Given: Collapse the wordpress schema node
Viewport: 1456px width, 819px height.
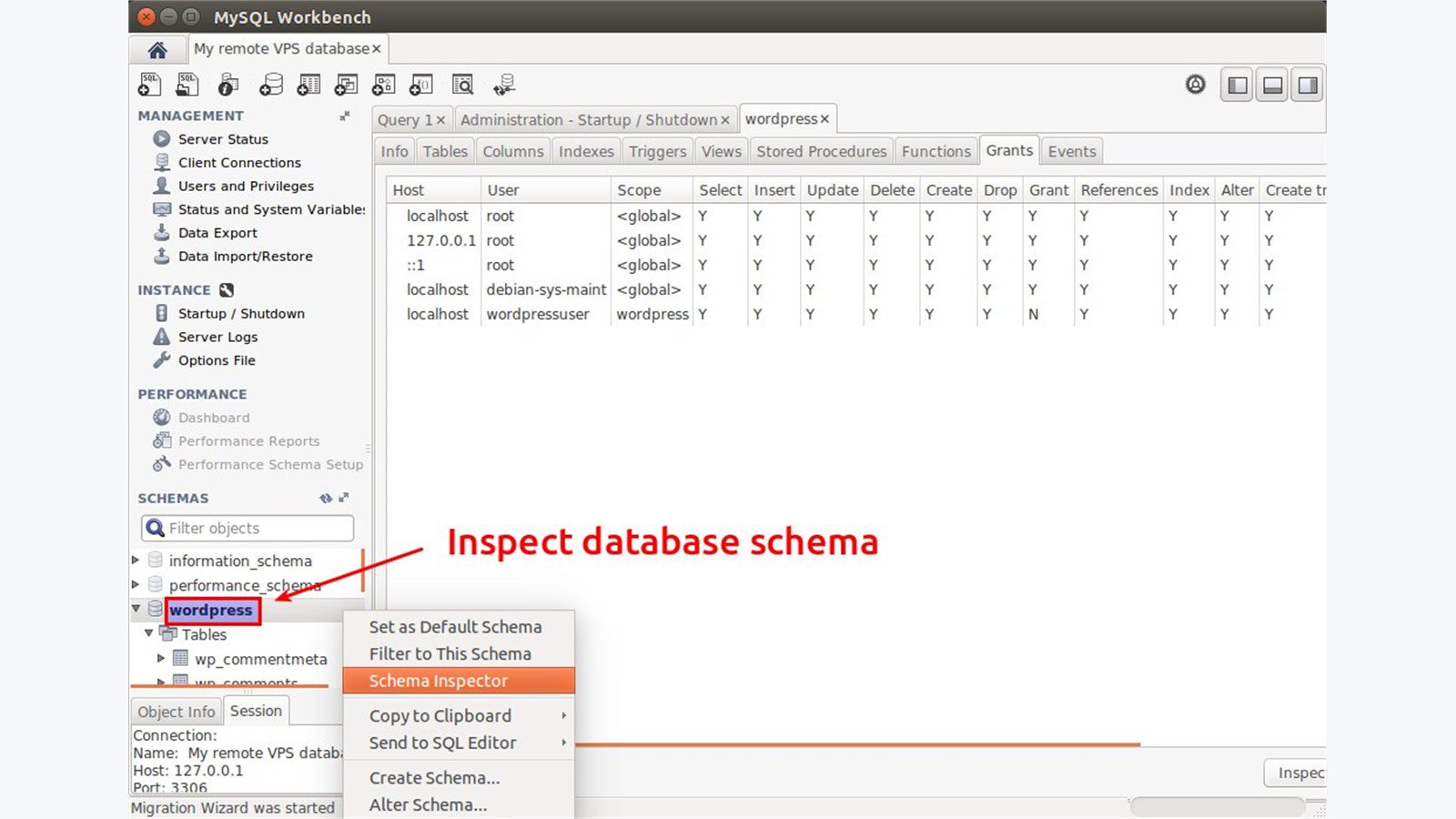Looking at the screenshot, I should 136,609.
